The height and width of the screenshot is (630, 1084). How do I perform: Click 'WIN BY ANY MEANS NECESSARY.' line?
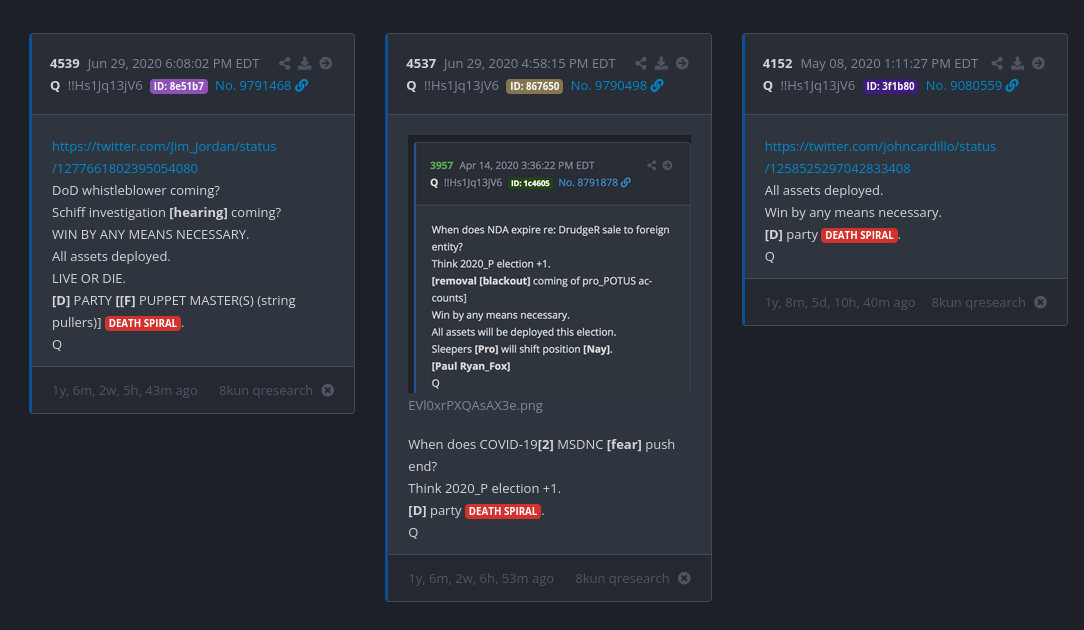click(151, 234)
